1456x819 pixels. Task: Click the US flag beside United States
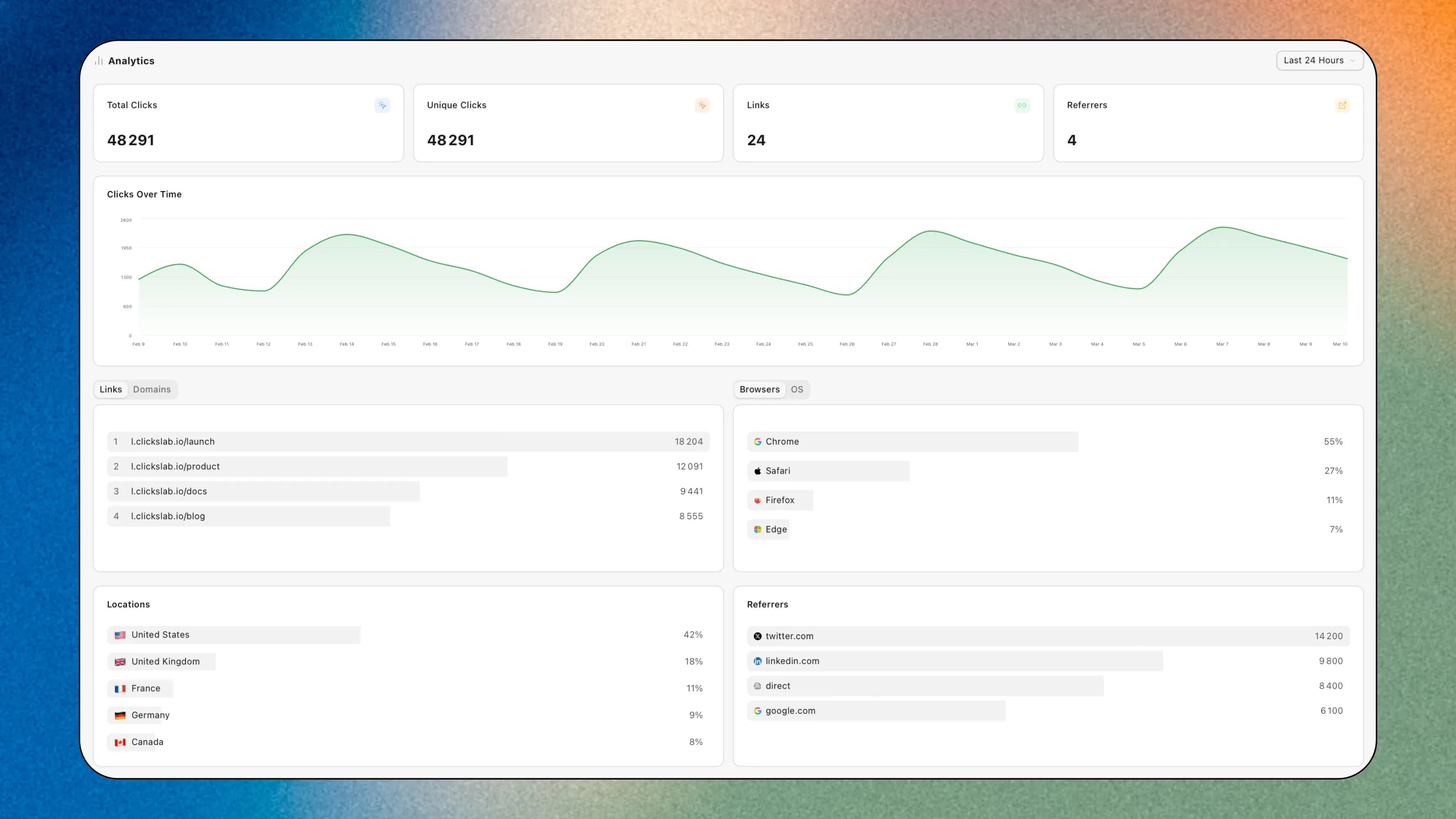[120, 635]
